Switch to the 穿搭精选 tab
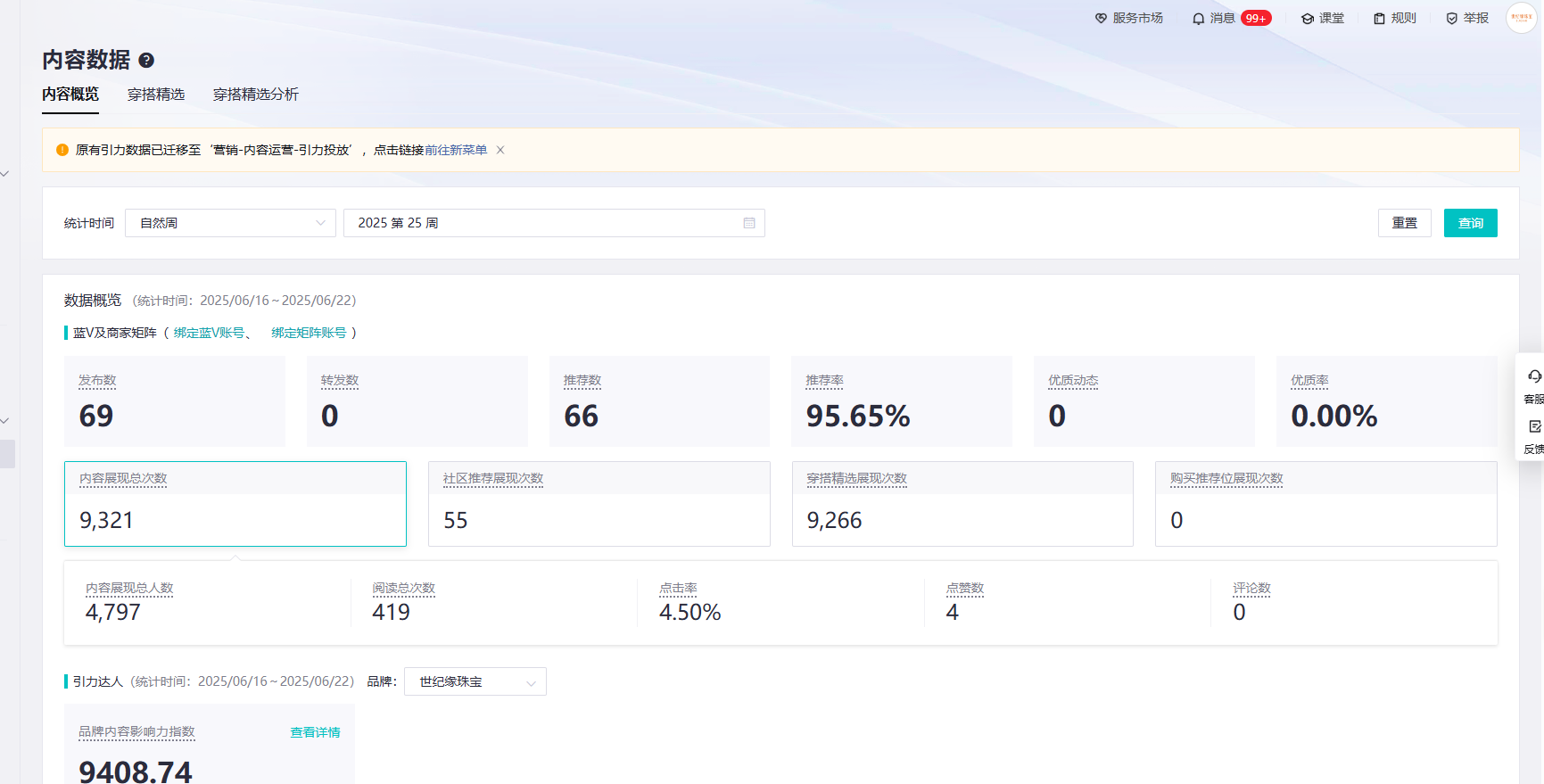This screenshot has height=784, width=1544. pyautogui.click(x=156, y=95)
